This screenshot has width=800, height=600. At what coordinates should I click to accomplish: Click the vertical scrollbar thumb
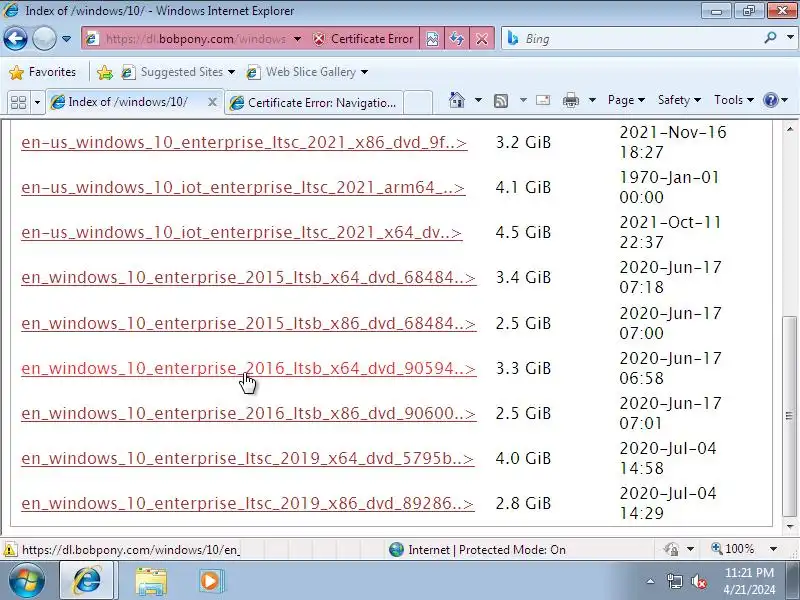click(x=790, y=416)
